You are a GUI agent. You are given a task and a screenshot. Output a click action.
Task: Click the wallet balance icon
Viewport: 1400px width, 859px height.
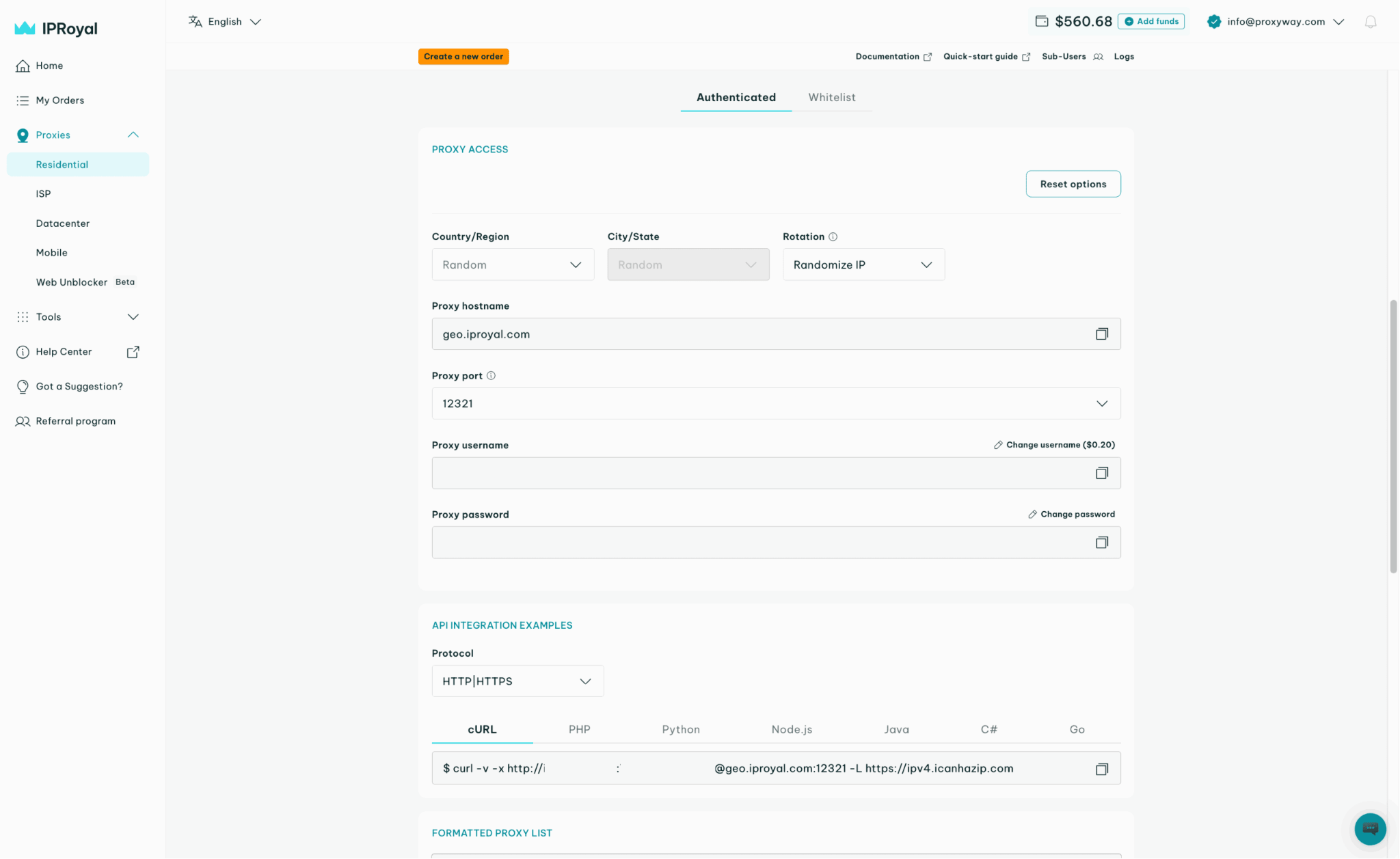click(x=1042, y=21)
